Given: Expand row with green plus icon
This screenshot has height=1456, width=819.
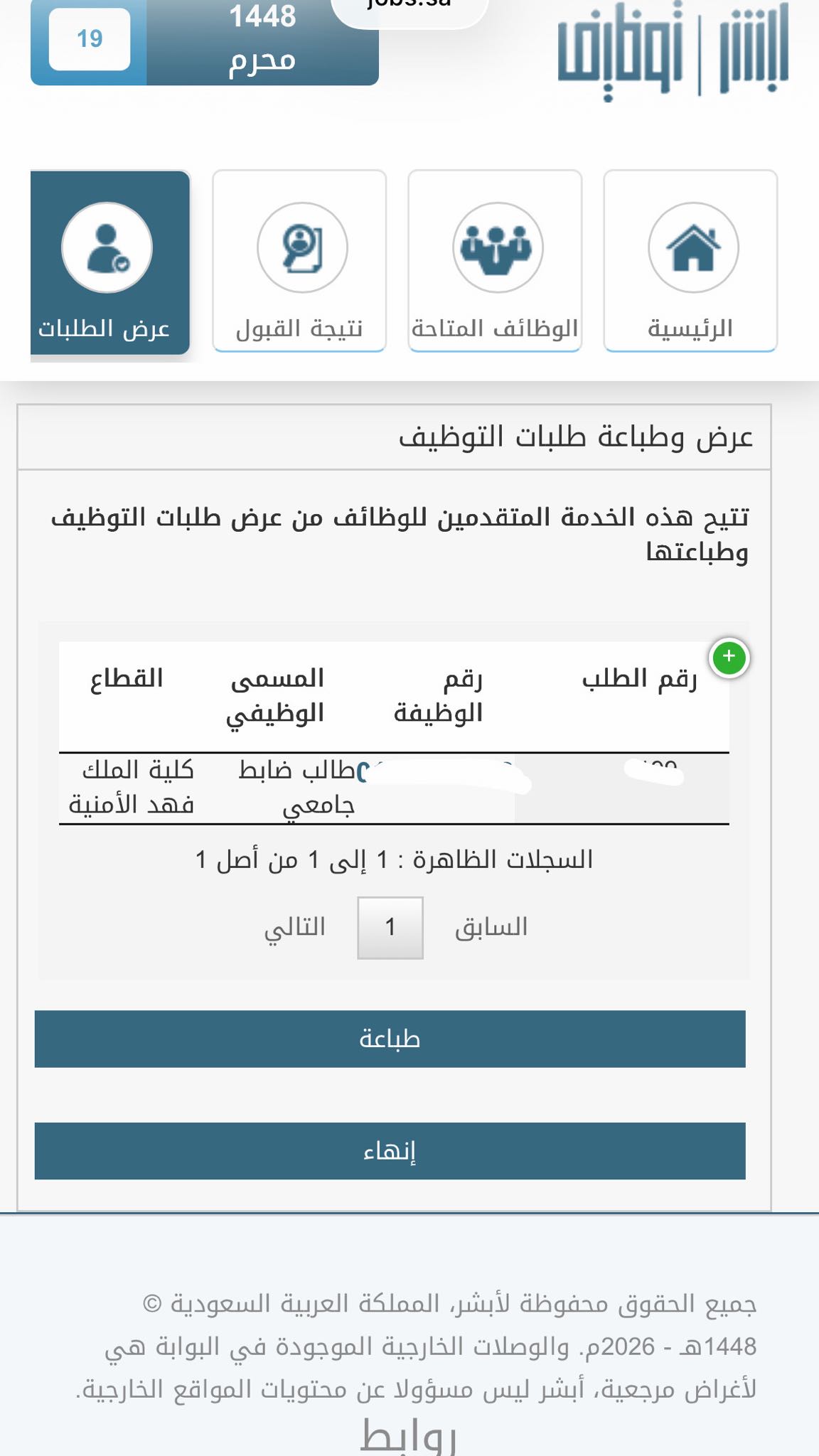Looking at the screenshot, I should pyautogui.click(x=729, y=657).
